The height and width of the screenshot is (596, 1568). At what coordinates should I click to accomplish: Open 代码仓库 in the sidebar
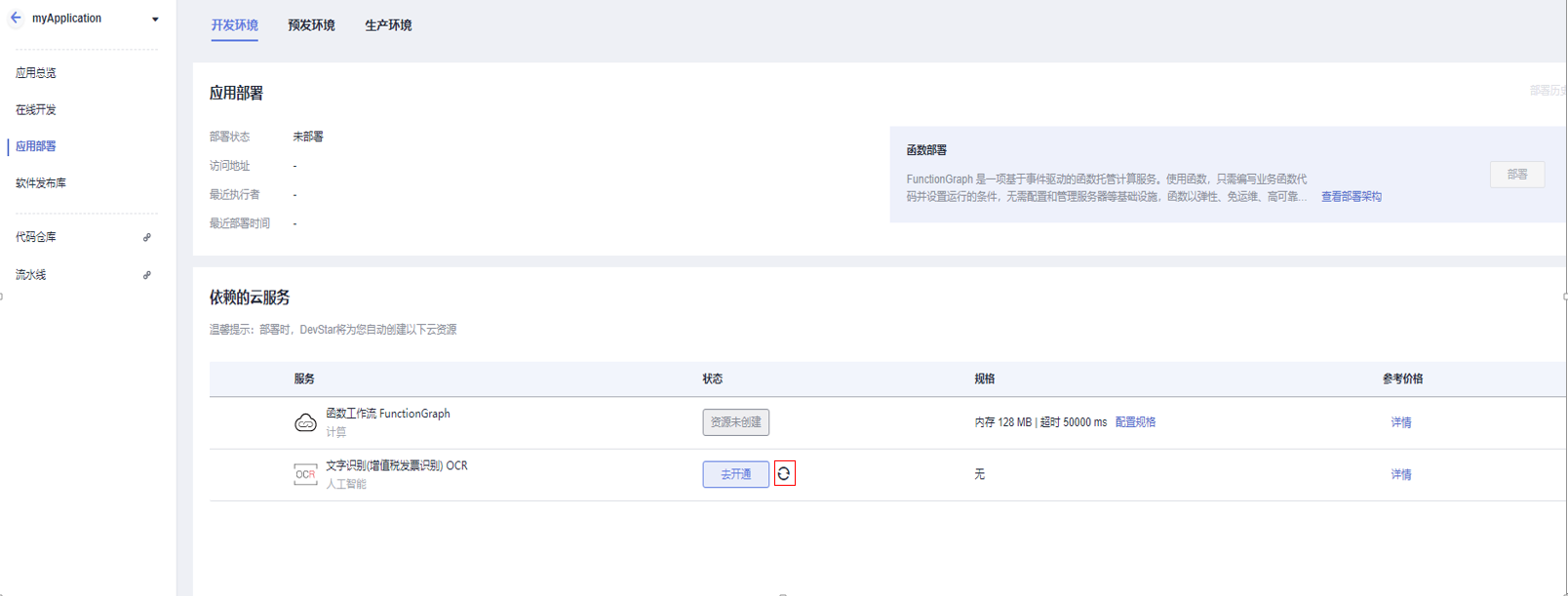coord(36,237)
